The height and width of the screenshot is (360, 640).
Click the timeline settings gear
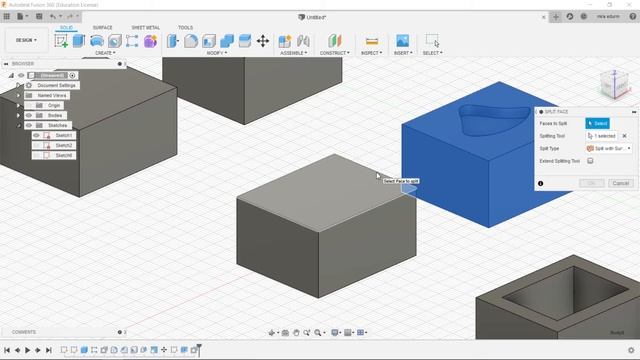point(631,350)
